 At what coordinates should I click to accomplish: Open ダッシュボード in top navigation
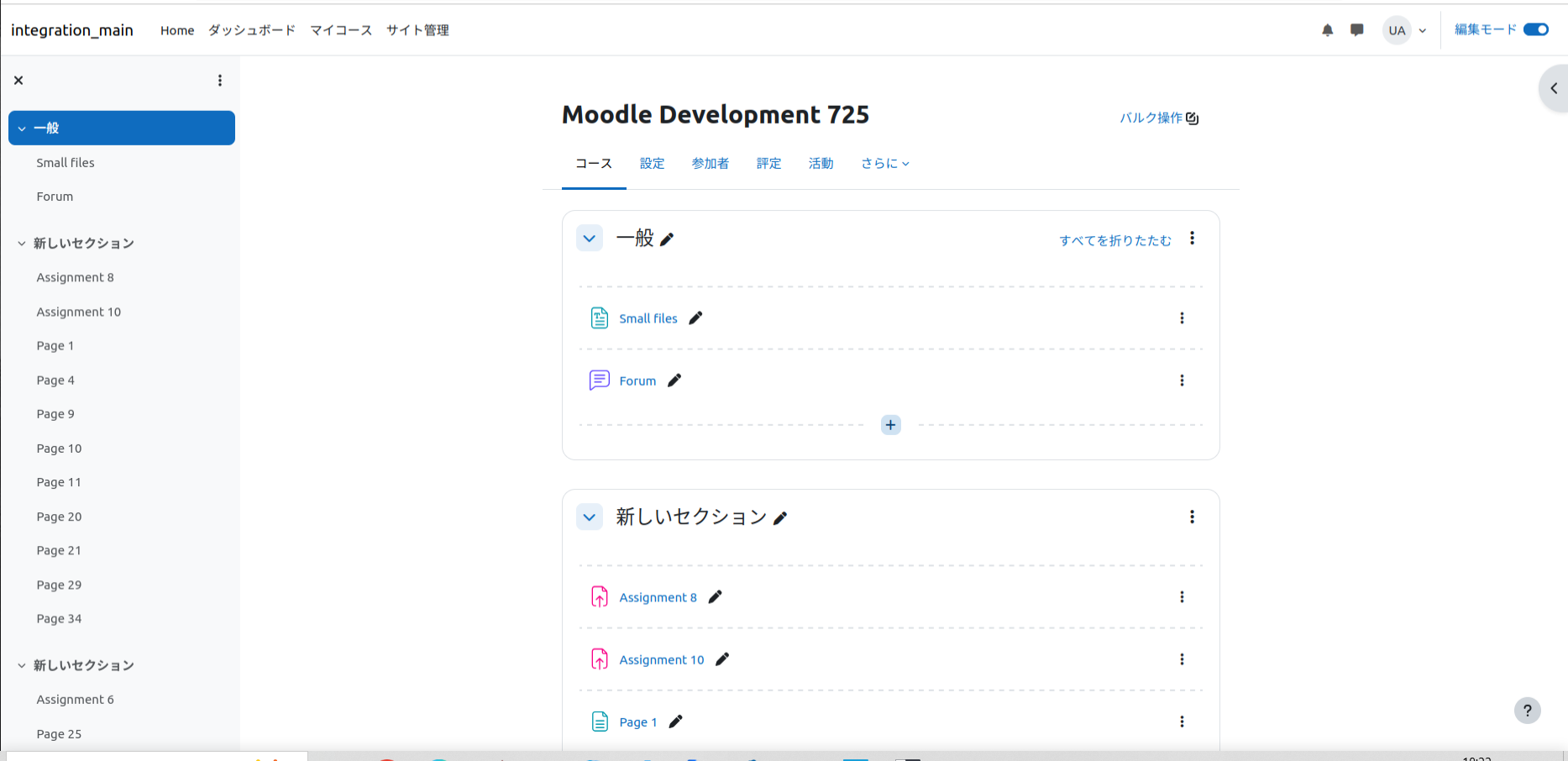(252, 30)
